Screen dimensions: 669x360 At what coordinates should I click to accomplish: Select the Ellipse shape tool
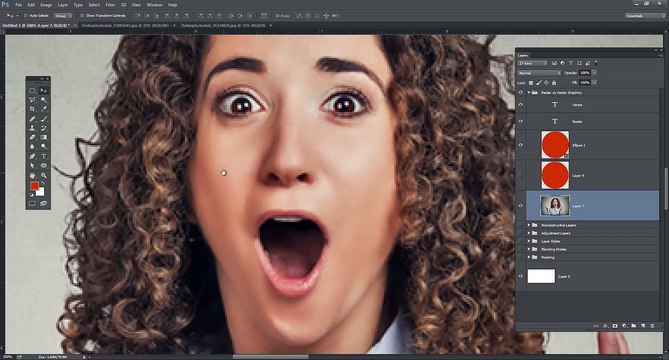44,166
